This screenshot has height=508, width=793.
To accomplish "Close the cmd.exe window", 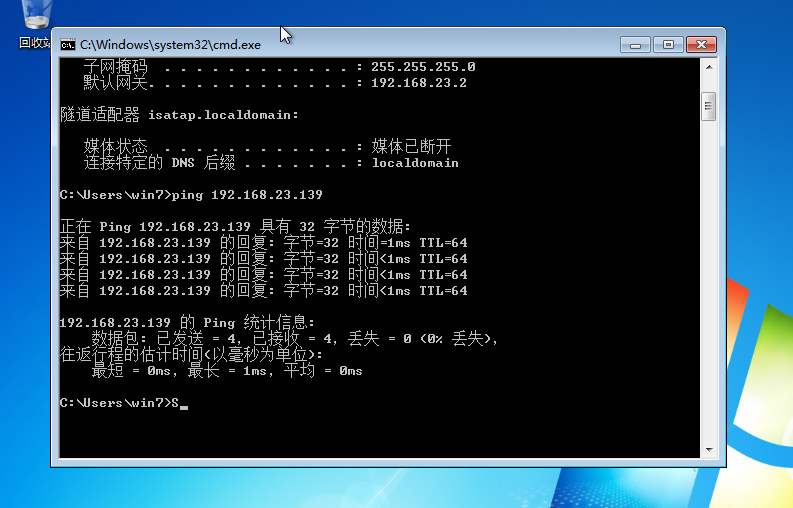I will tap(700, 44).
